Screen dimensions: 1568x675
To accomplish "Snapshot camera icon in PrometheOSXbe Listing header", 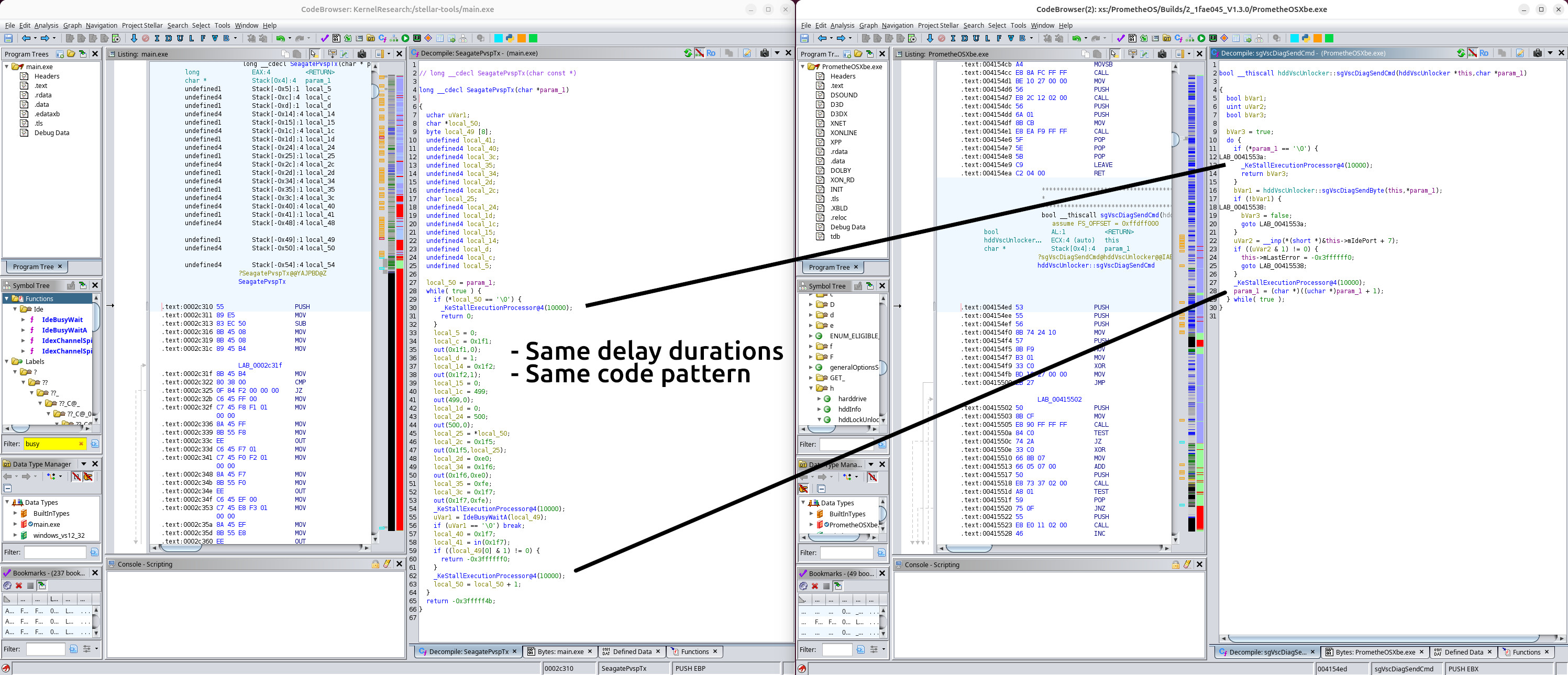I will (1162, 53).
